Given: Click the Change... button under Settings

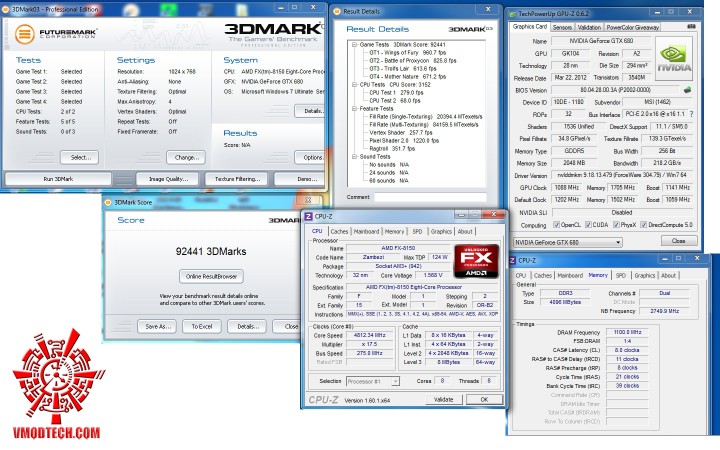Looking at the screenshot, I should (x=186, y=158).
